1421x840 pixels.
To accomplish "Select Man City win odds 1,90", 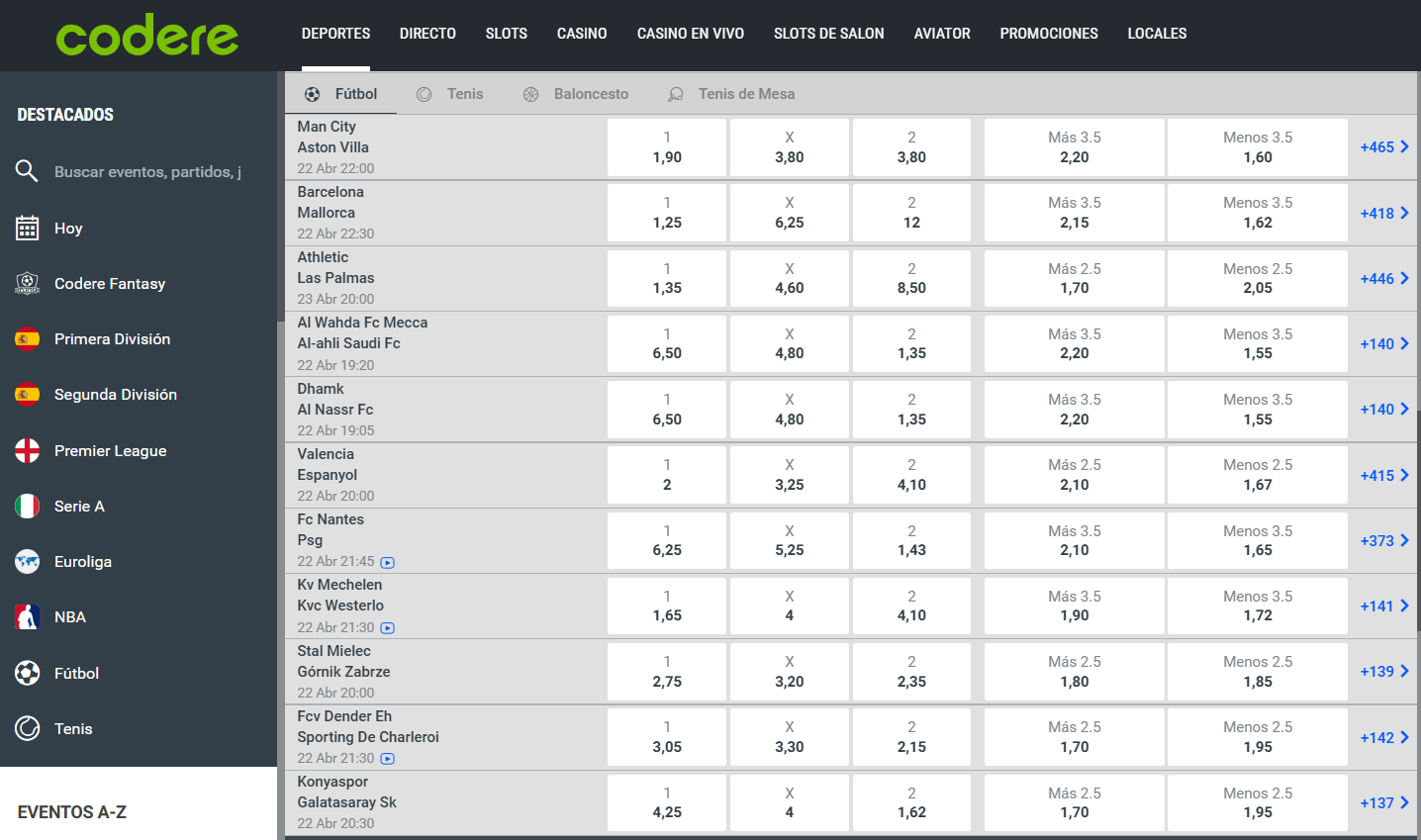I will 667,147.
